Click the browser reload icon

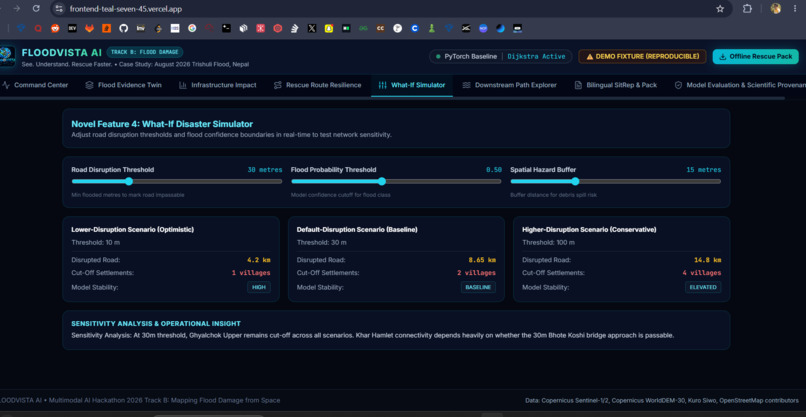[36, 9]
